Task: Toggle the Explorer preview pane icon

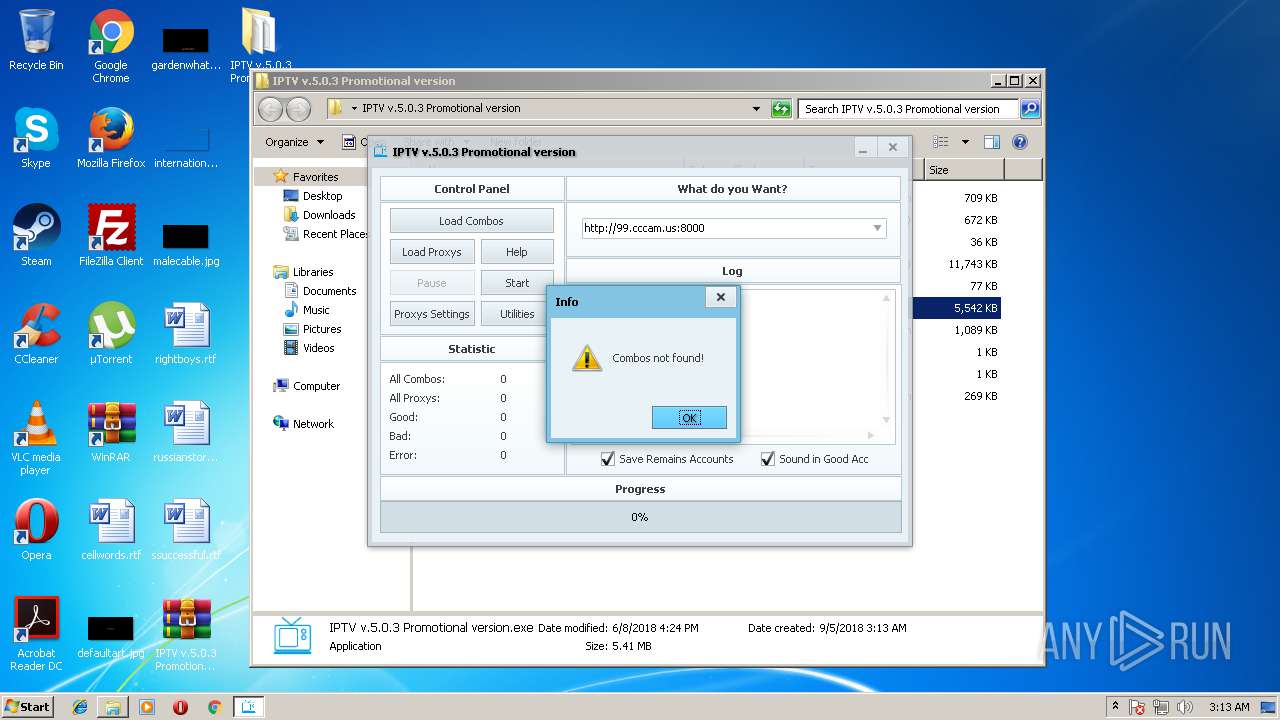Action: coord(991,142)
